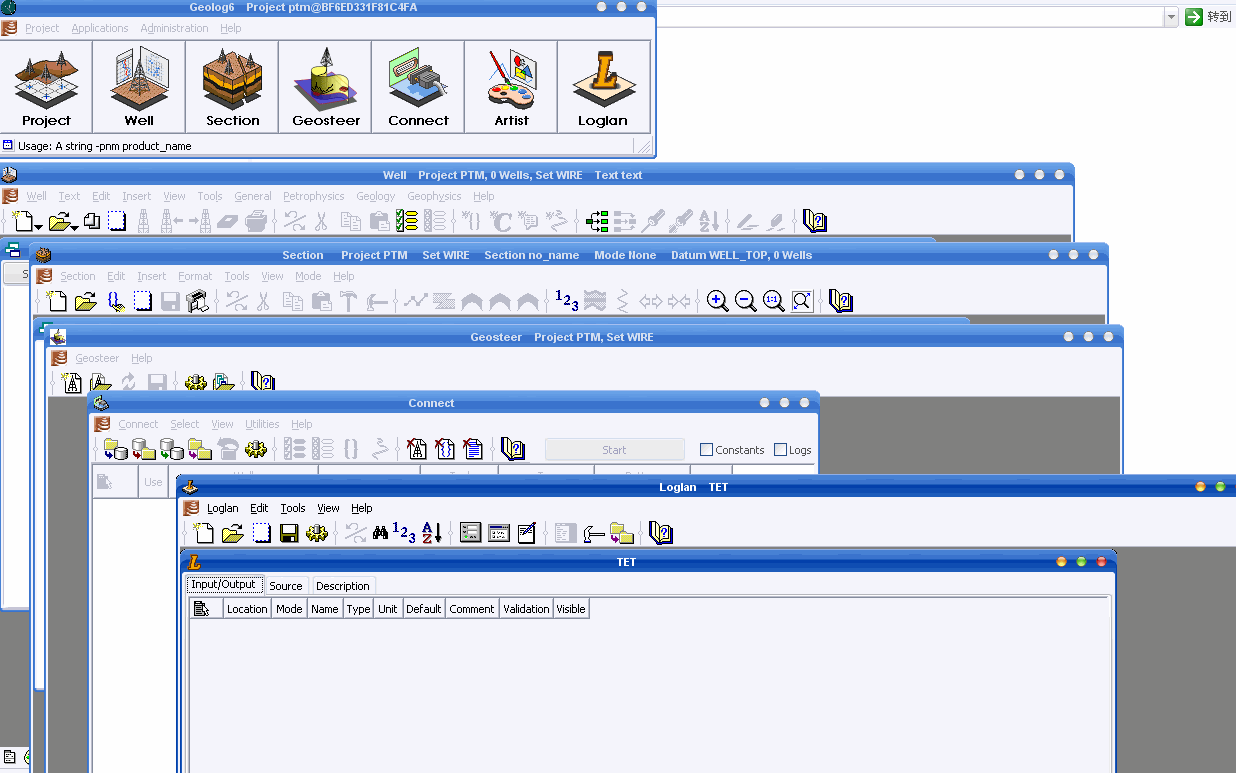Open the Loglan module icon in launcher
Image resolution: width=1236 pixels, height=773 pixels.
pos(603,87)
